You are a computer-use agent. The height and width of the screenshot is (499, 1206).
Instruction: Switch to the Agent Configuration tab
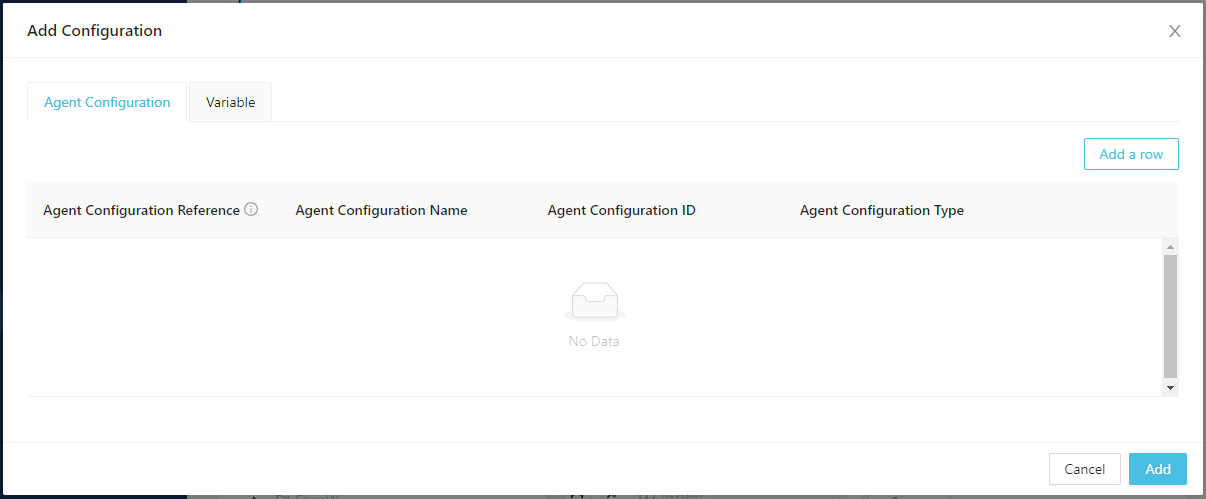pyautogui.click(x=107, y=102)
